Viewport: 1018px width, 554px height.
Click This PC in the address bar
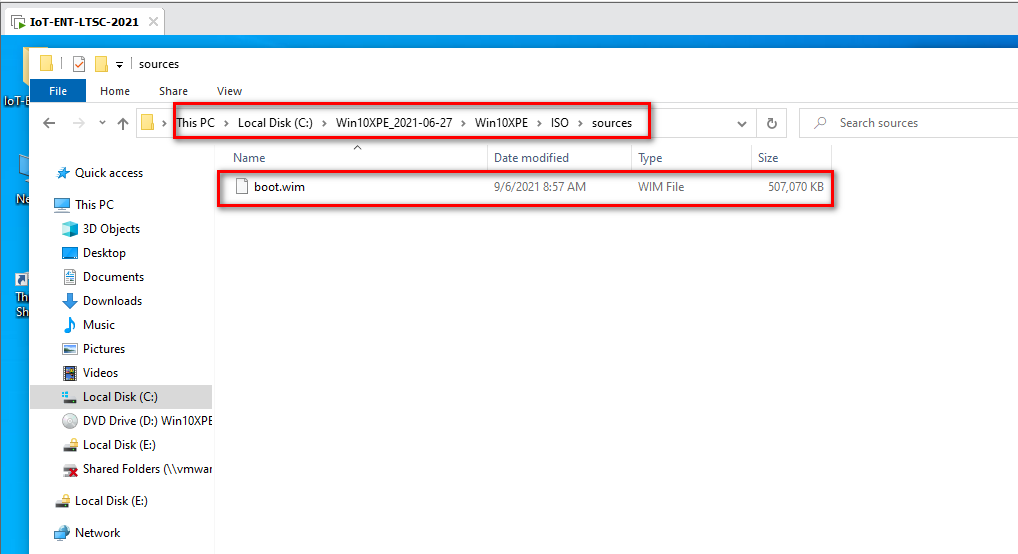[195, 123]
